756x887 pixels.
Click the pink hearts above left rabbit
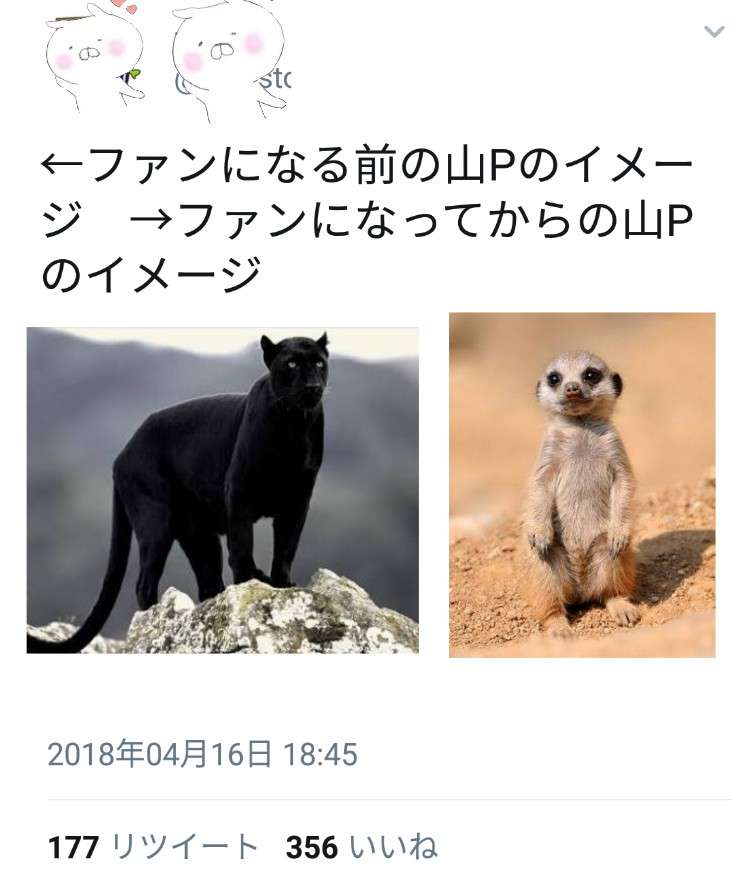pyautogui.click(x=124, y=5)
